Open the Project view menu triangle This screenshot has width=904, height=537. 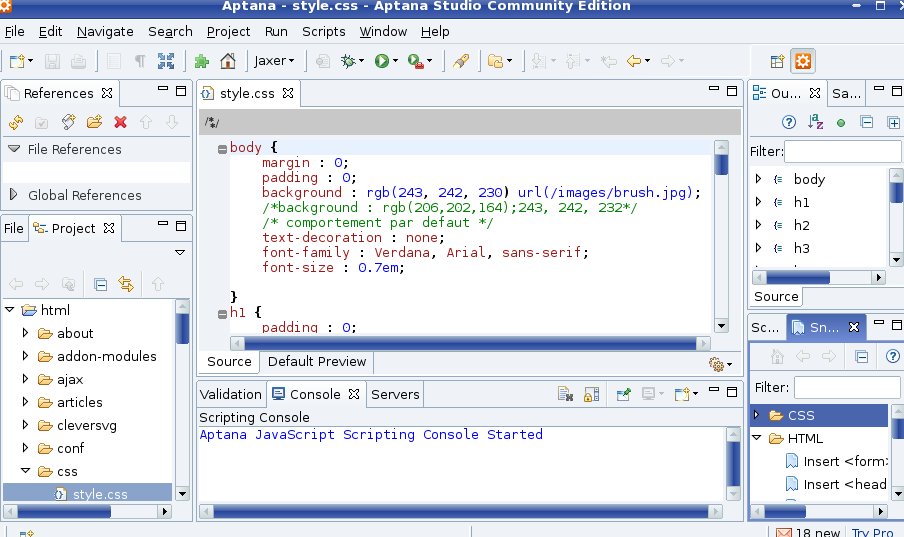[x=180, y=253]
